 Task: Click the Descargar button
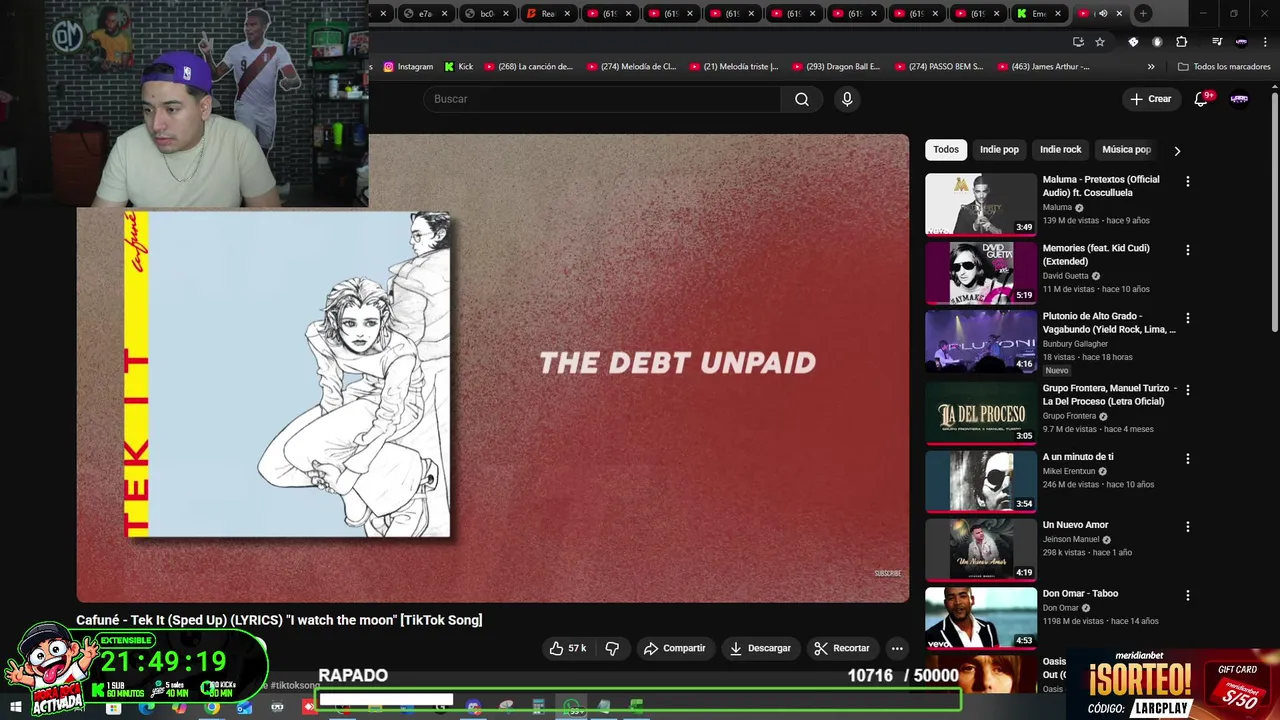click(760, 648)
